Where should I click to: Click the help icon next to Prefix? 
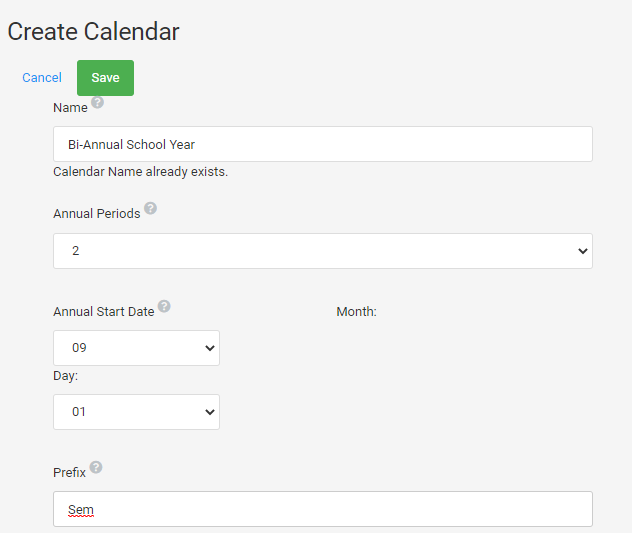[96, 467]
